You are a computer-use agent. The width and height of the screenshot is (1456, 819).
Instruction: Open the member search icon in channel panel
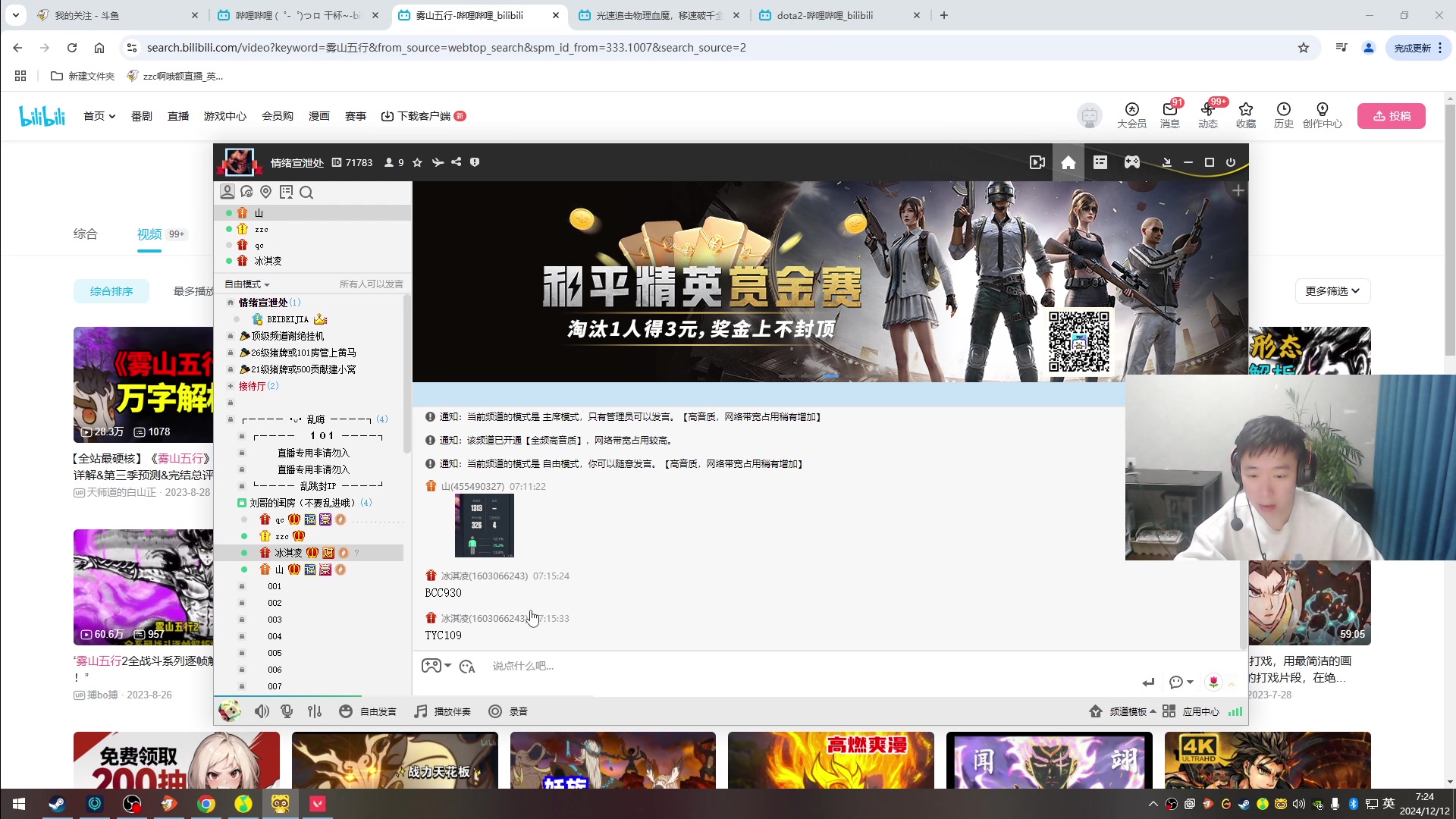pyautogui.click(x=306, y=192)
